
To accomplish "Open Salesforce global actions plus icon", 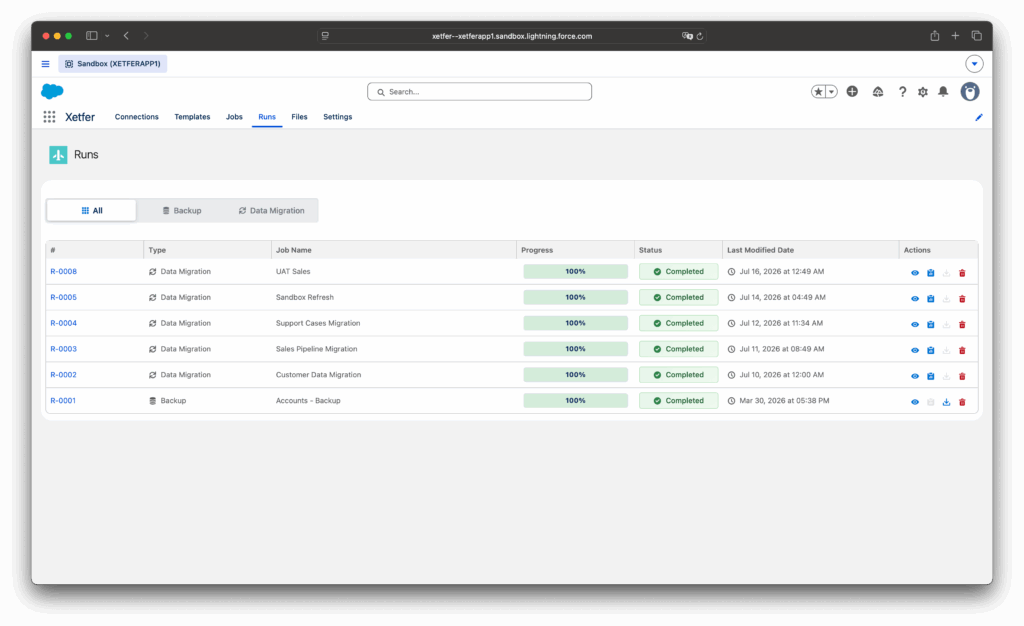I will pyautogui.click(x=852, y=91).
